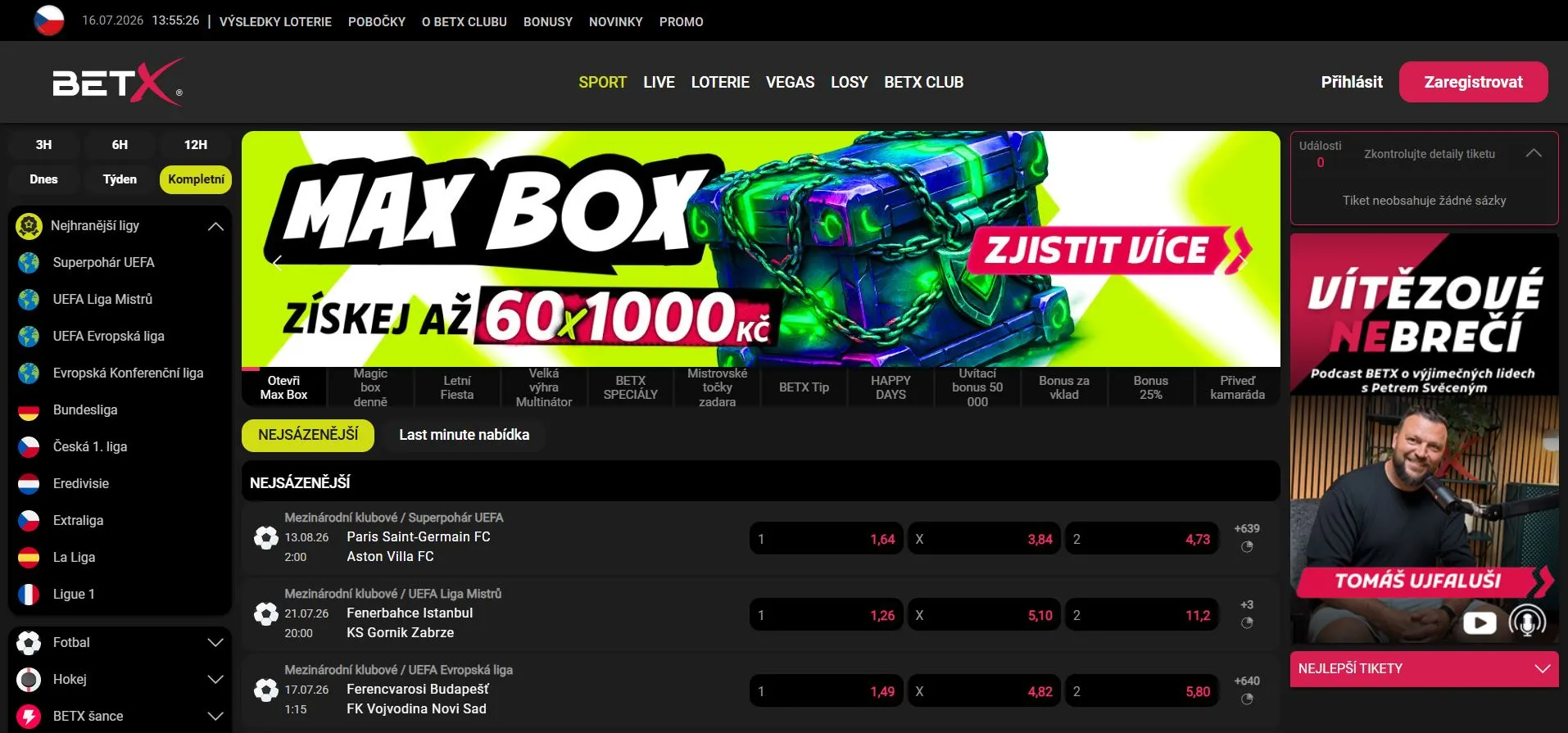The height and width of the screenshot is (733, 1568).
Task: Click the French flag beside Ligue 1
Action: pos(29,595)
